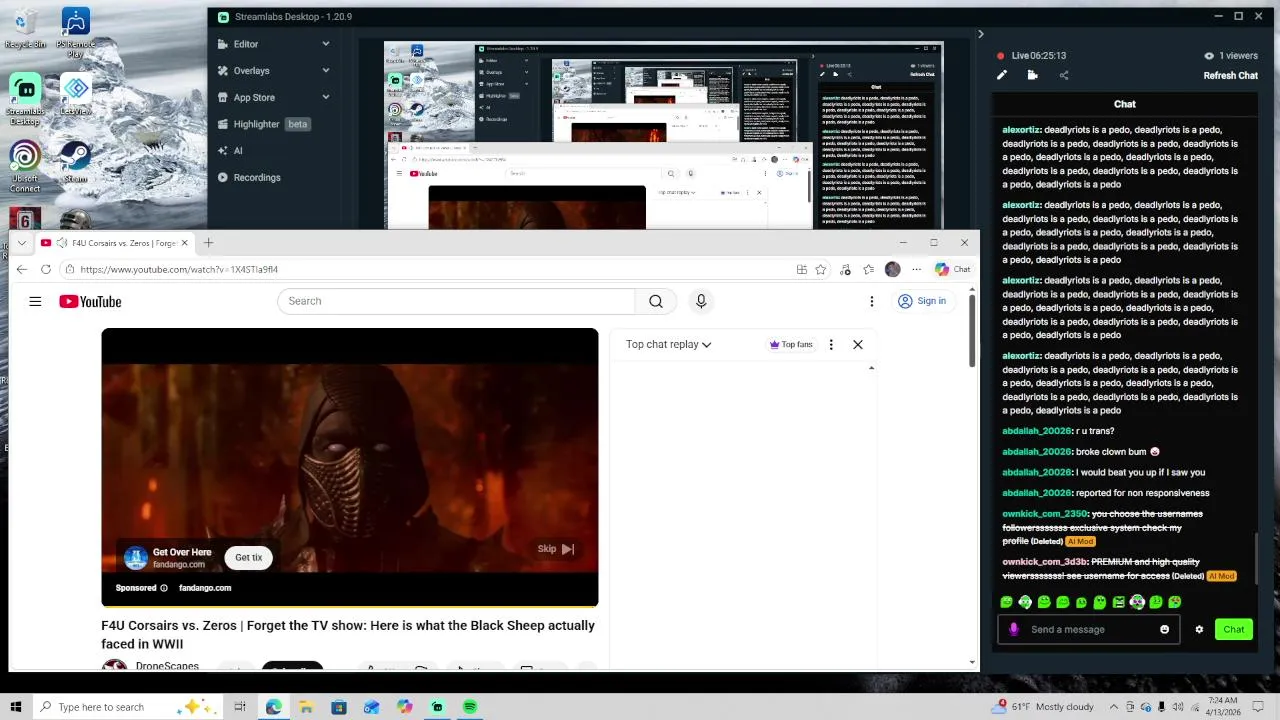Click the viewers eye icon
Screen dimensions: 1280x720
click(x=1209, y=56)
